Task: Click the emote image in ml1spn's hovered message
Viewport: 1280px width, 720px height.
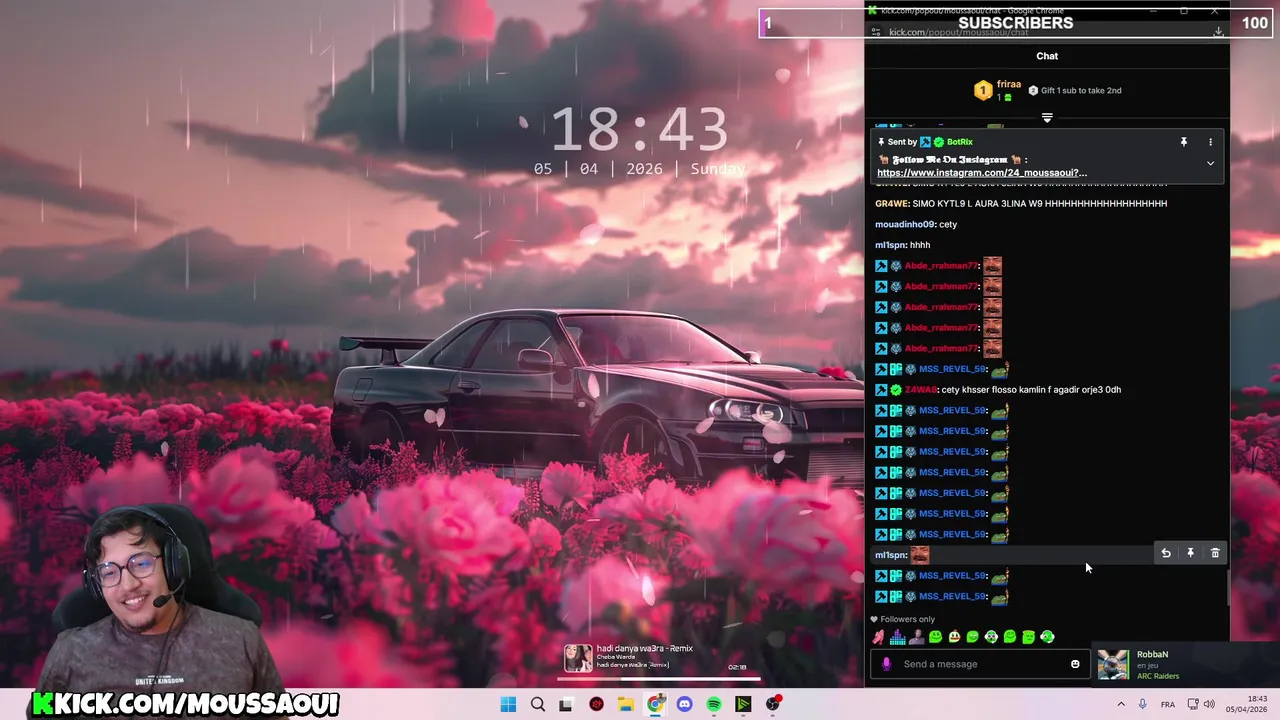Action: (920, 555)
